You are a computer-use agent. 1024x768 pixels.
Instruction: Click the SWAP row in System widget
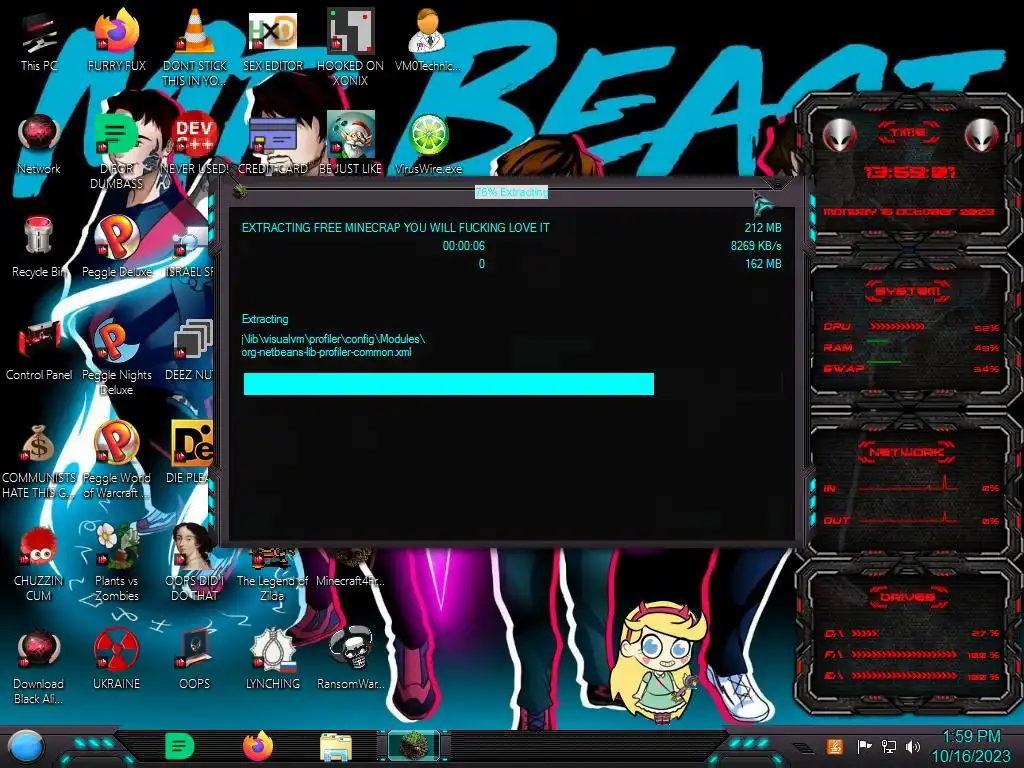(910, 368)
